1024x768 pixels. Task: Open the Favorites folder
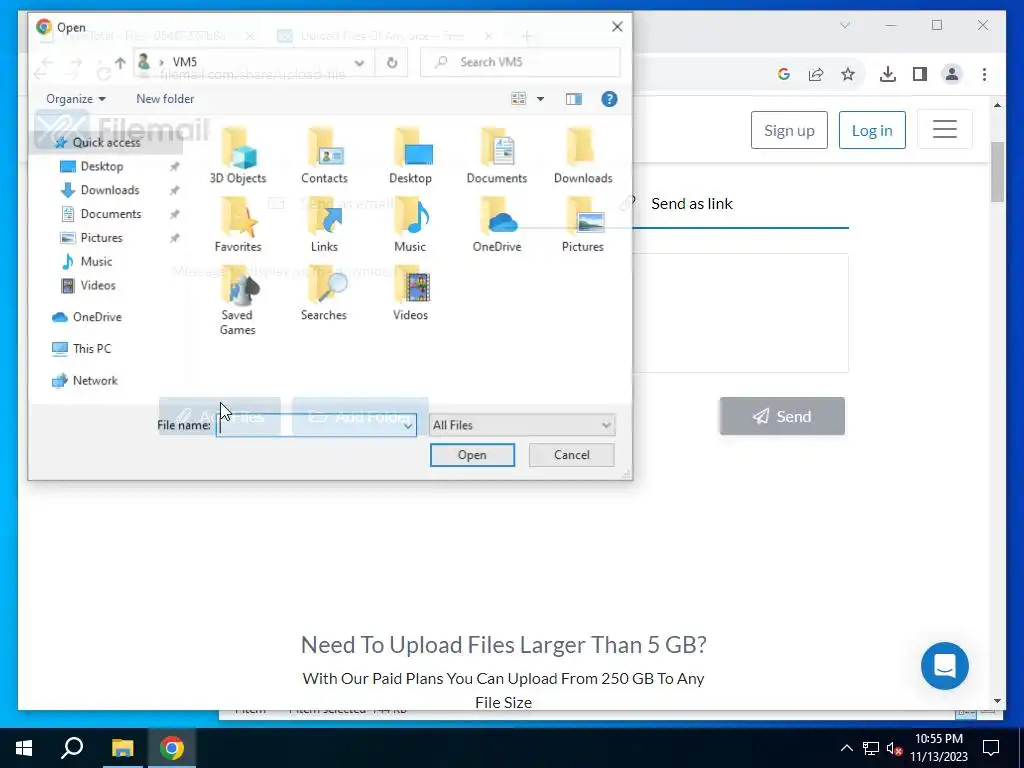pos(238,225)
